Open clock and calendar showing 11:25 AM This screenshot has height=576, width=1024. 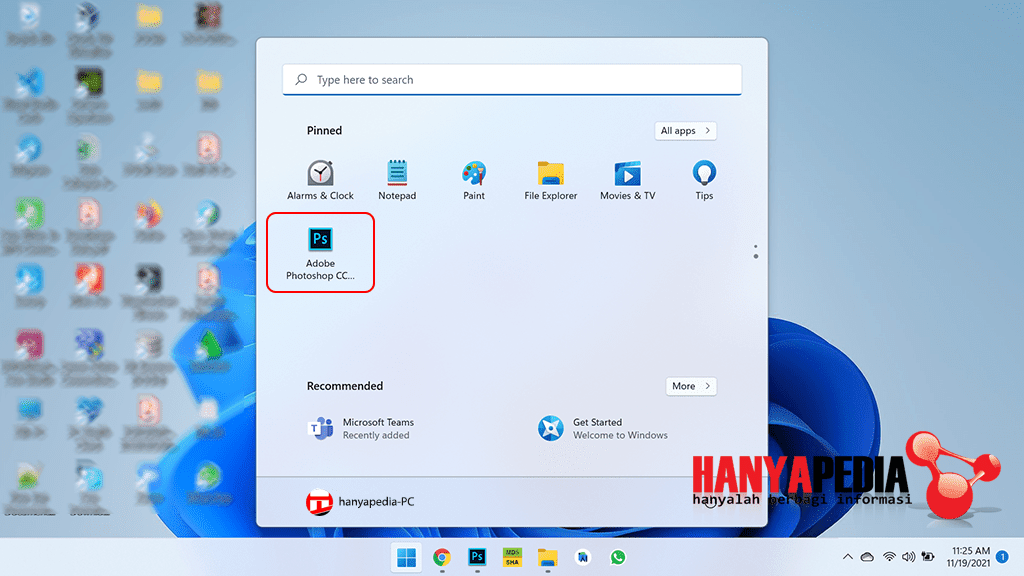pos(968,557)
